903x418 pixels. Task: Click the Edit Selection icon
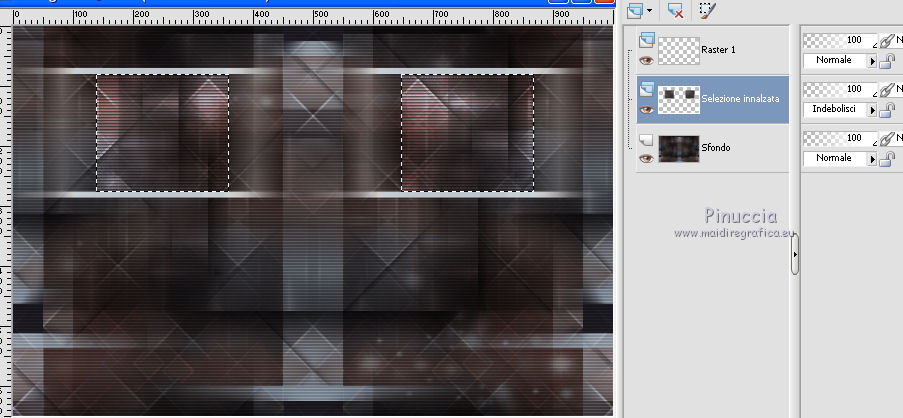(707, 10)
